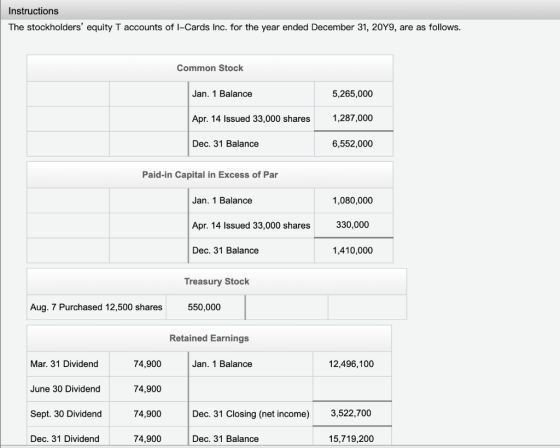560x448 pixels.
Task: Select the Common Stock table title
Action: (x=210, y=68)
